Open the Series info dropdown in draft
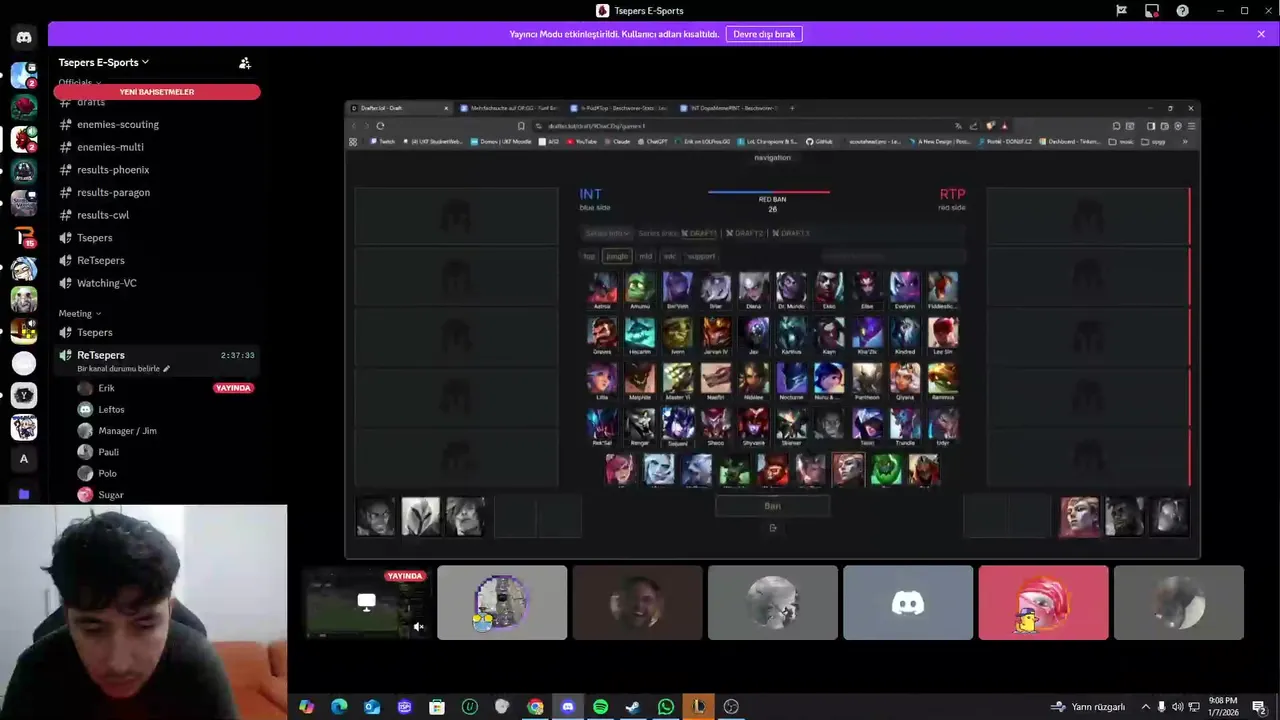This screenshot has width=1280, height=720. click(607, 233)
